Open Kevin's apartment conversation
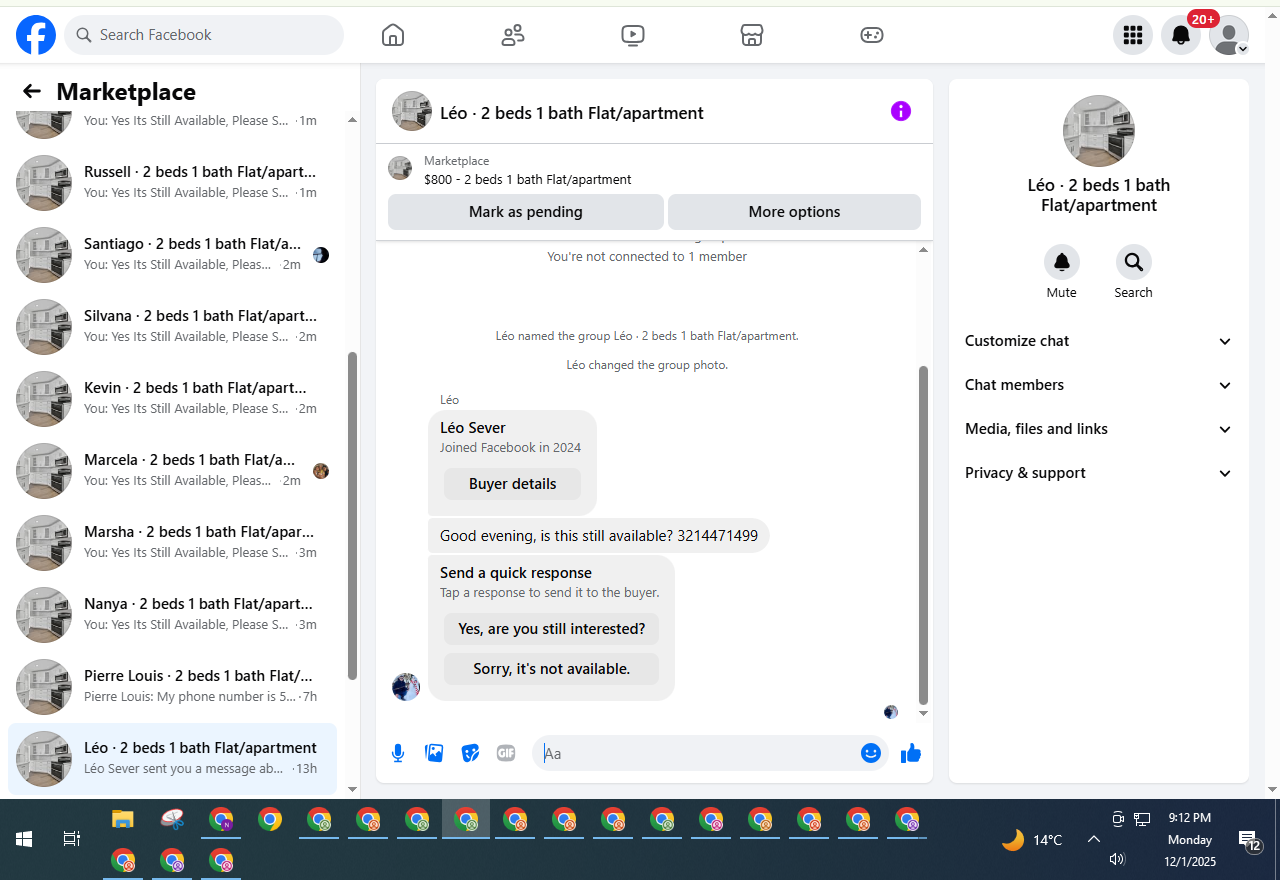 pyautogui.click(x=172, y=399)
